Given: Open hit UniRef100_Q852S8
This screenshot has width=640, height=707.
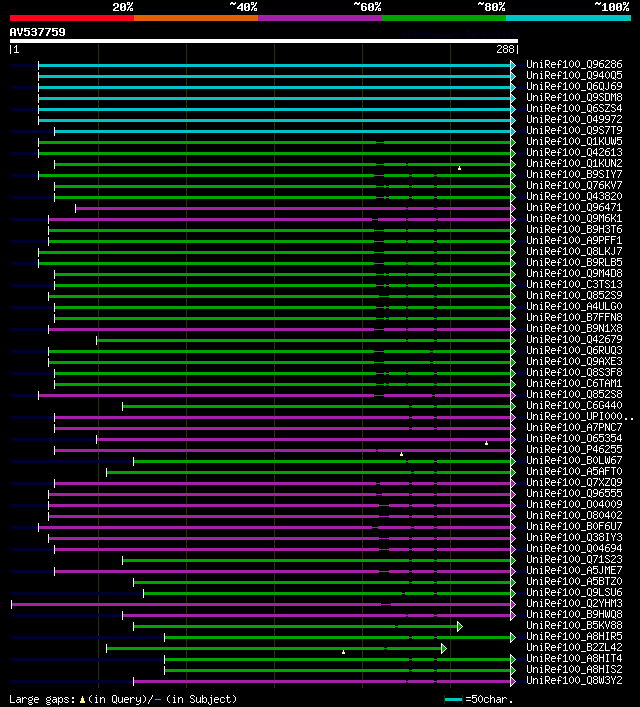Looking at the screenshot, I should pyautogui.click(x=574, y=395).
